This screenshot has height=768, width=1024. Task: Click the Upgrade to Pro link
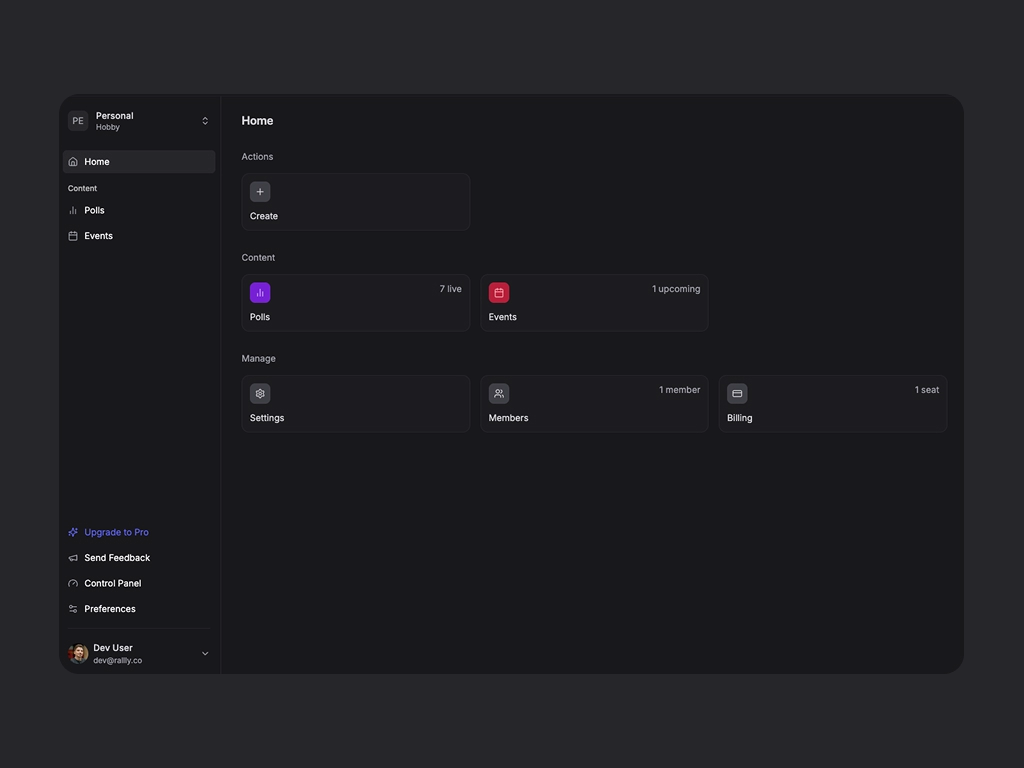coord(116,533)
